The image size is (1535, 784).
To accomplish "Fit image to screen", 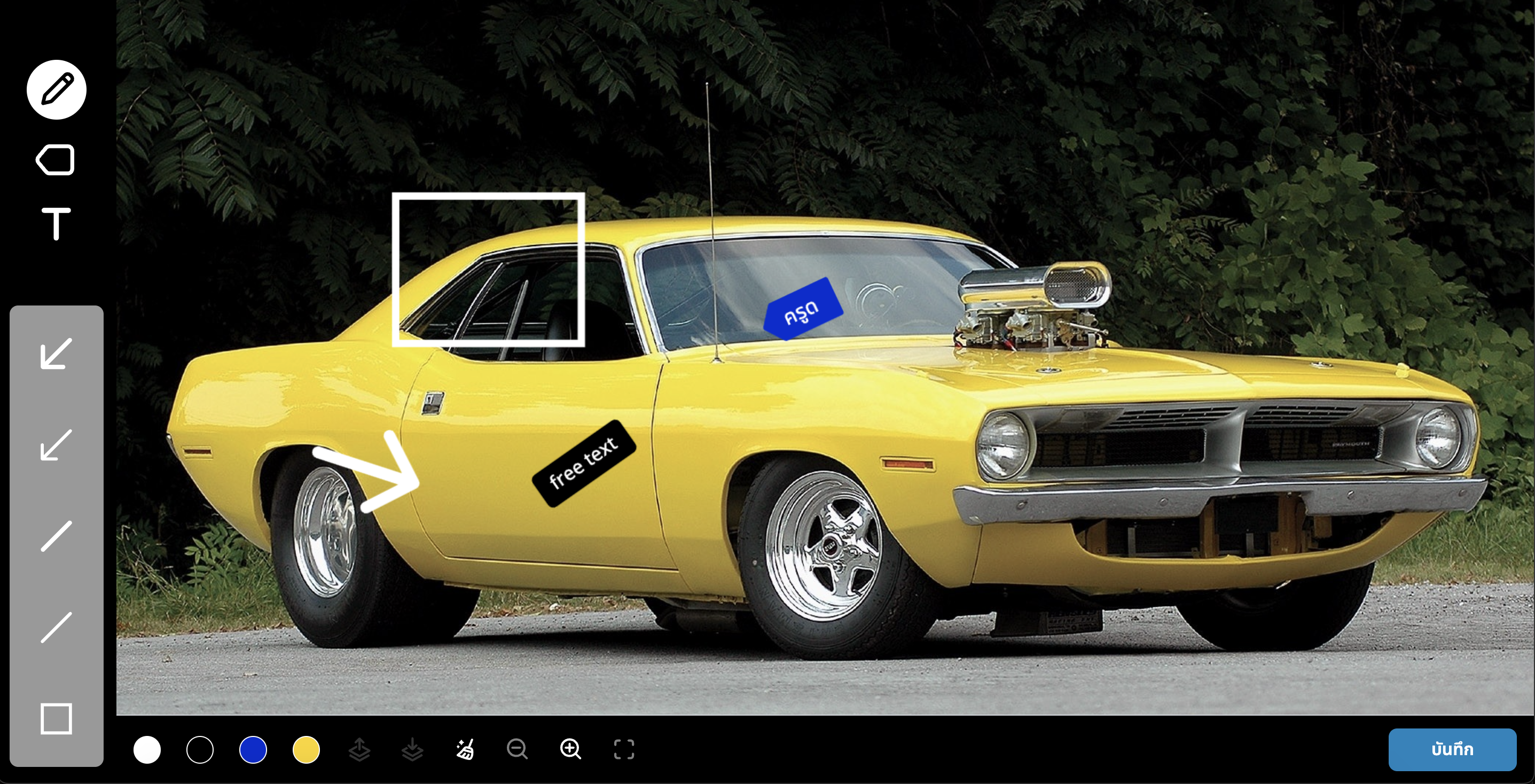I will pos(624,749).
